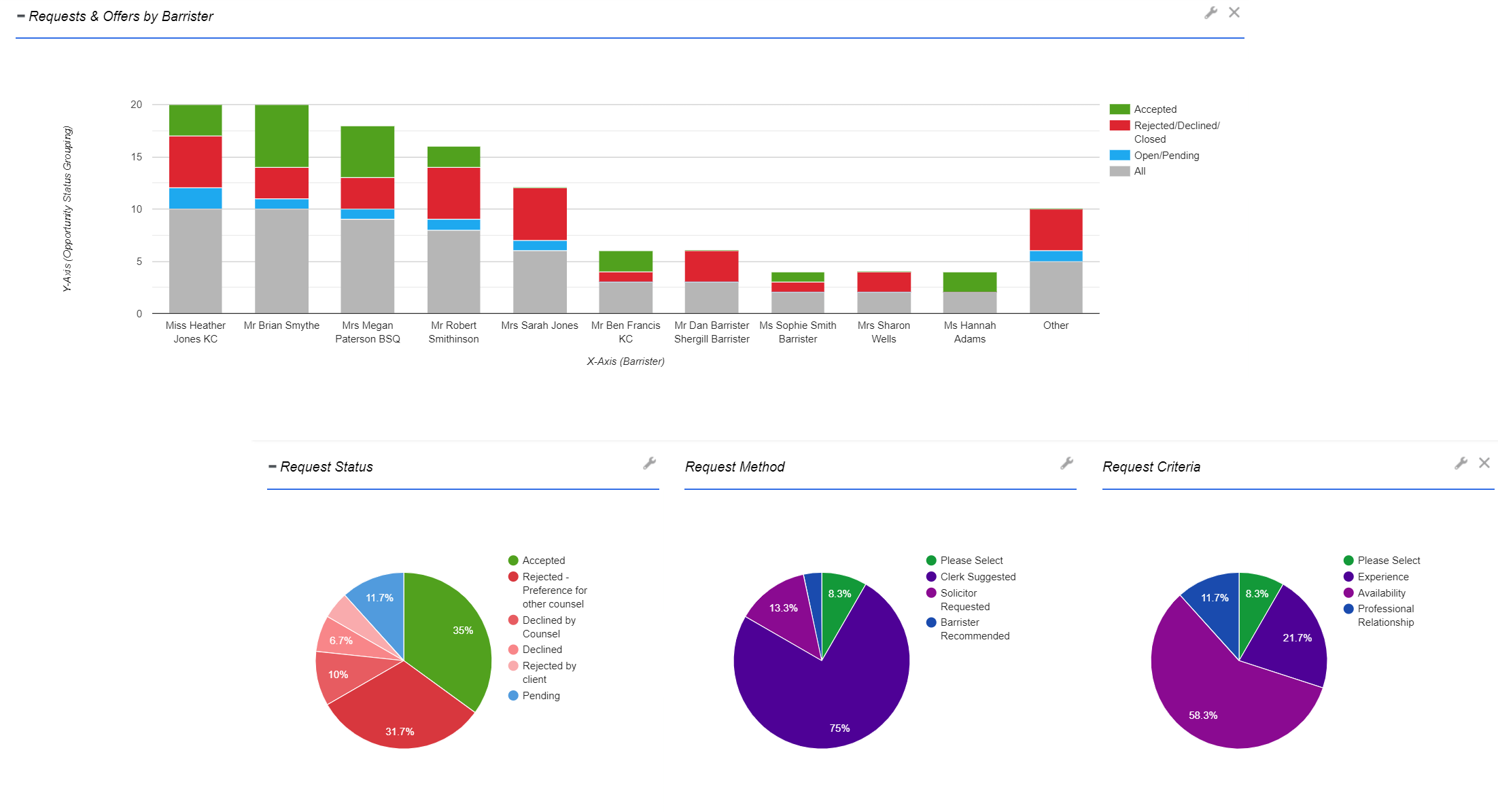Collapse the Requests & Offers by Barrister panel
Viewport: 1498px width, 812px height.
(21, 16)
